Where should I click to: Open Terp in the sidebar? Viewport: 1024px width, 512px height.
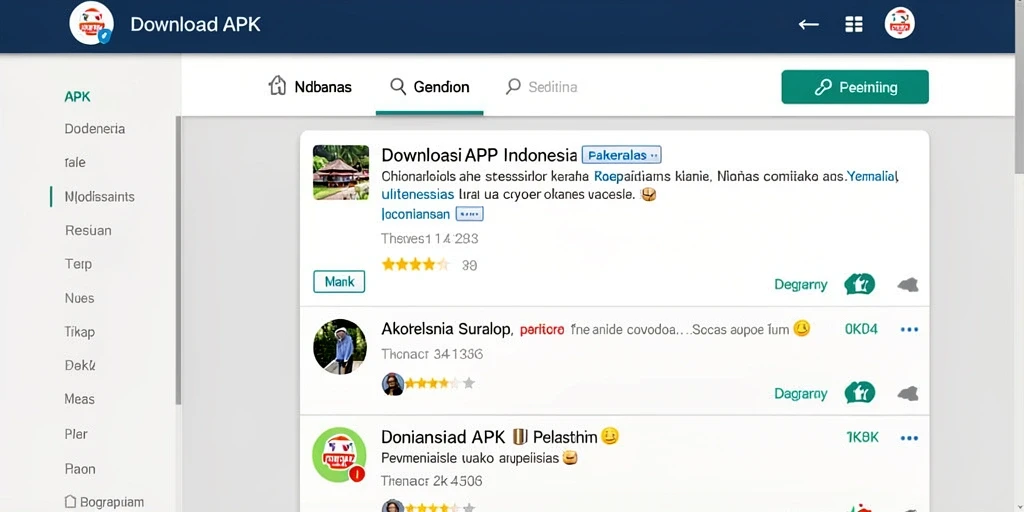(78, 264)
